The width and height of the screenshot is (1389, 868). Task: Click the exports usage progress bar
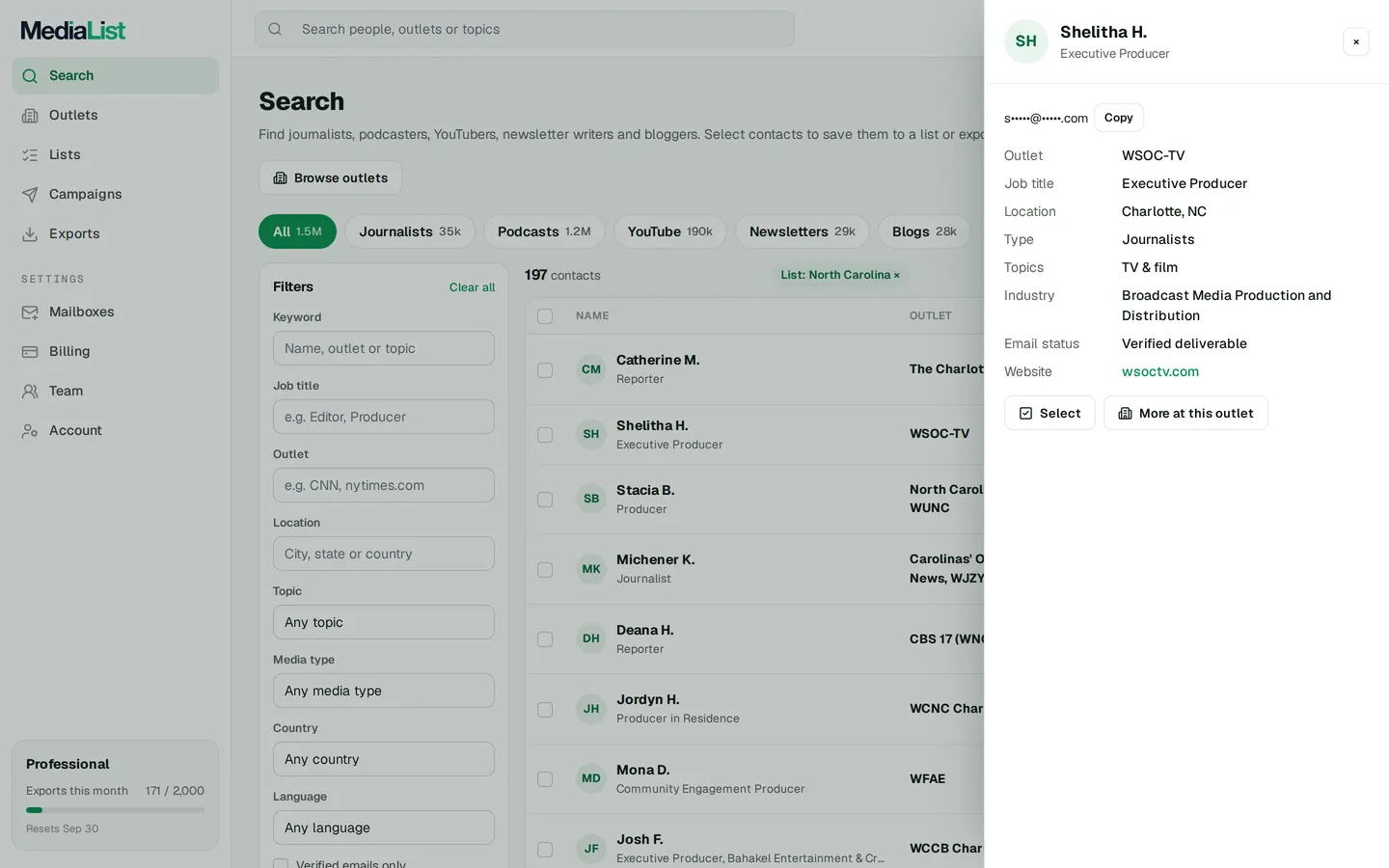(115, 810)
